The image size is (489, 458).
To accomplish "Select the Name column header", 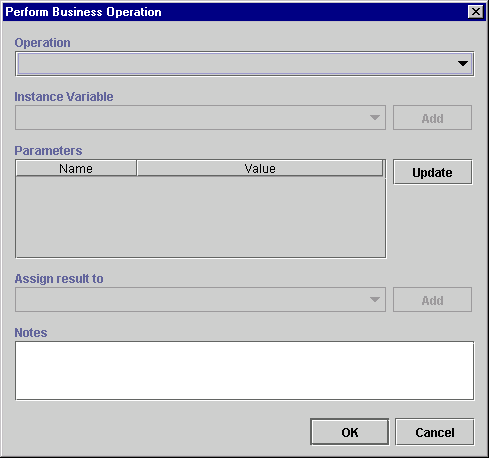I will [x=76, y=168].
